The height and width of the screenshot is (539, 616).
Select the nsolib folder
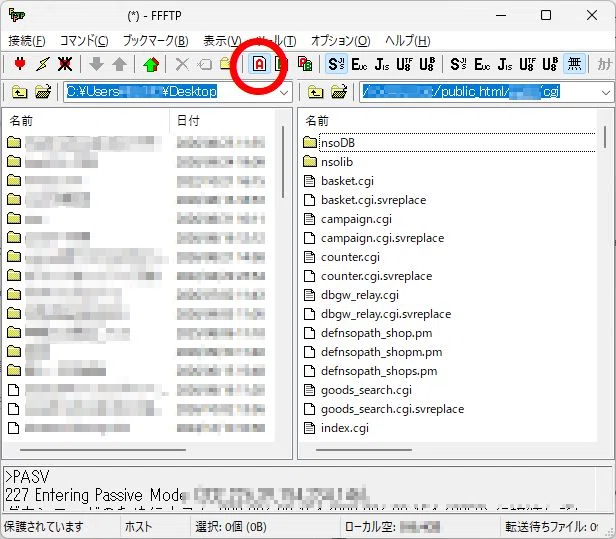point(337,162)
